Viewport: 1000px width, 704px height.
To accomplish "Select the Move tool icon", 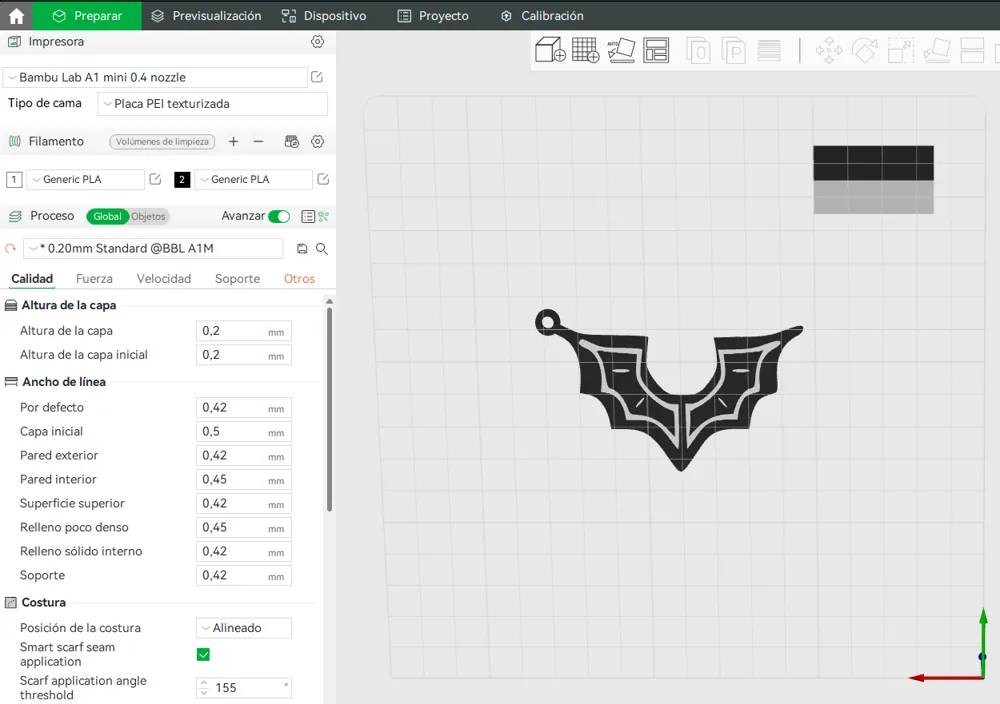I will click(828, 50).
